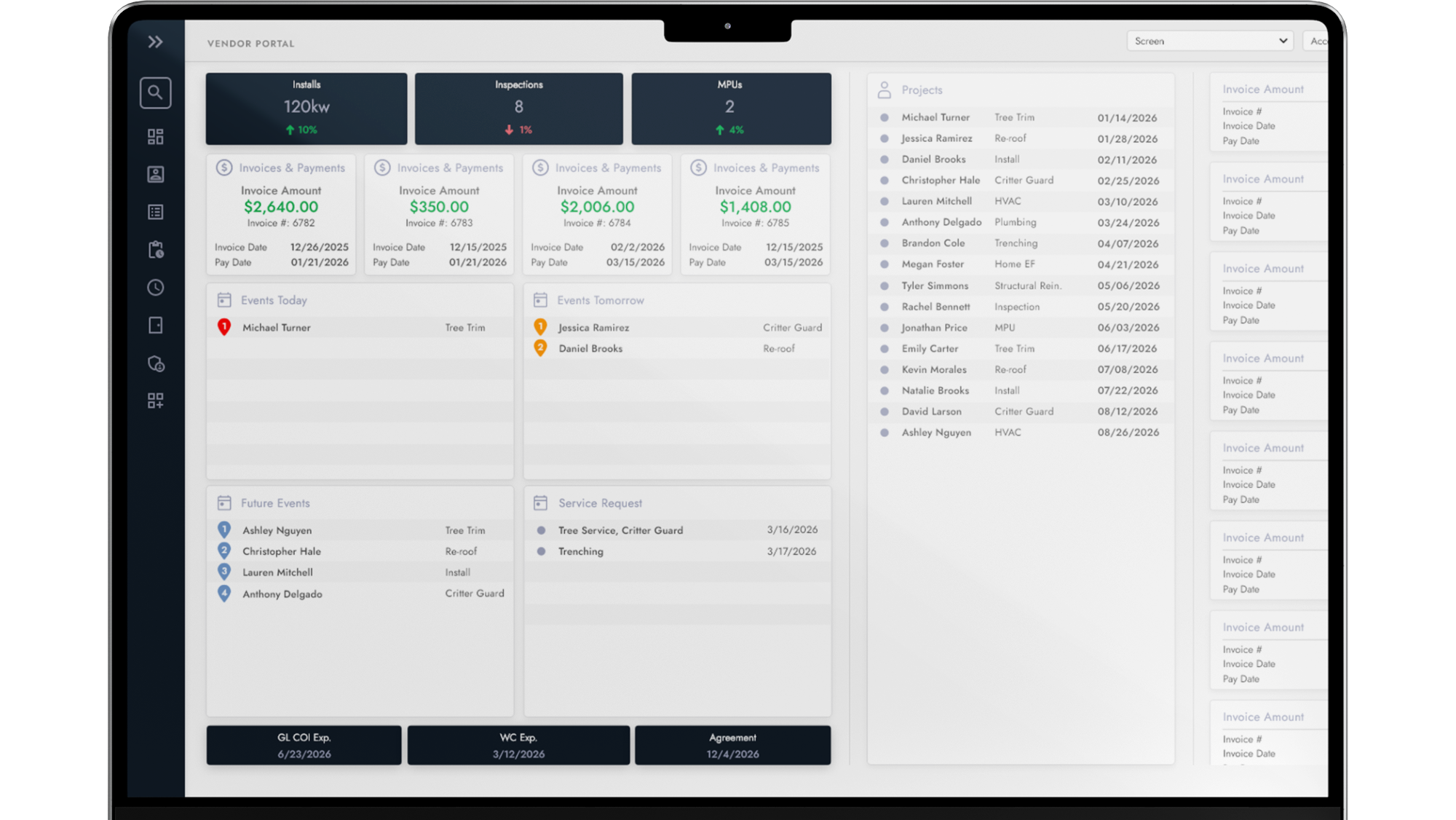
Task: Click the search magnifier icon in sidebar
Action: click(x=155, y=92)
